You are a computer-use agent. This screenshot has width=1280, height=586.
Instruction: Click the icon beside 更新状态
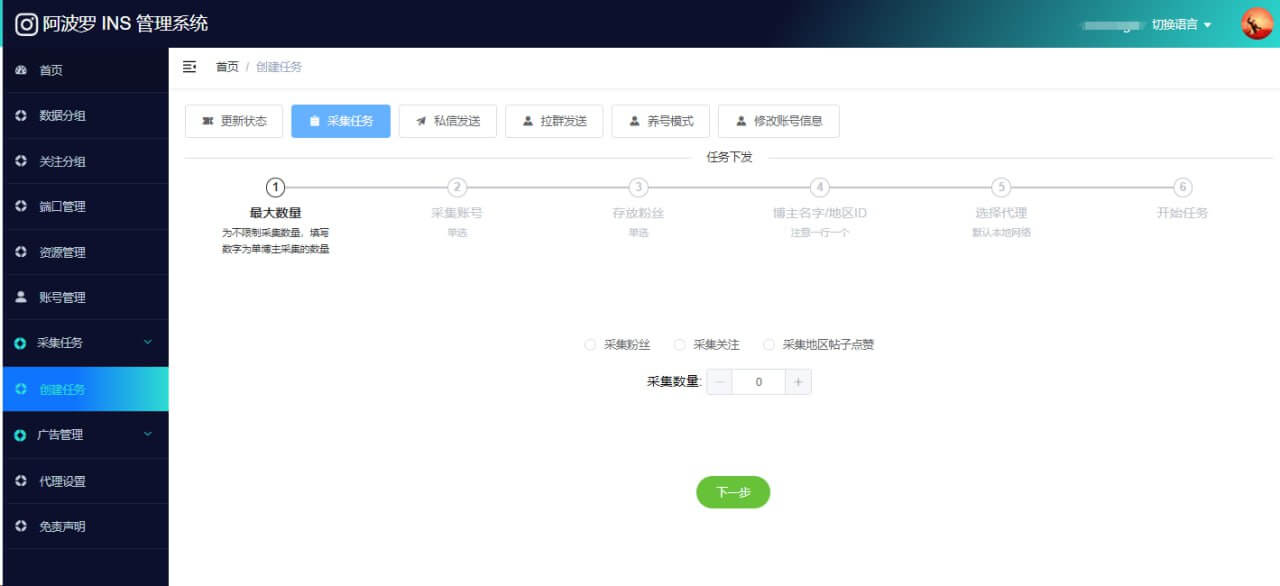point(208,121)
